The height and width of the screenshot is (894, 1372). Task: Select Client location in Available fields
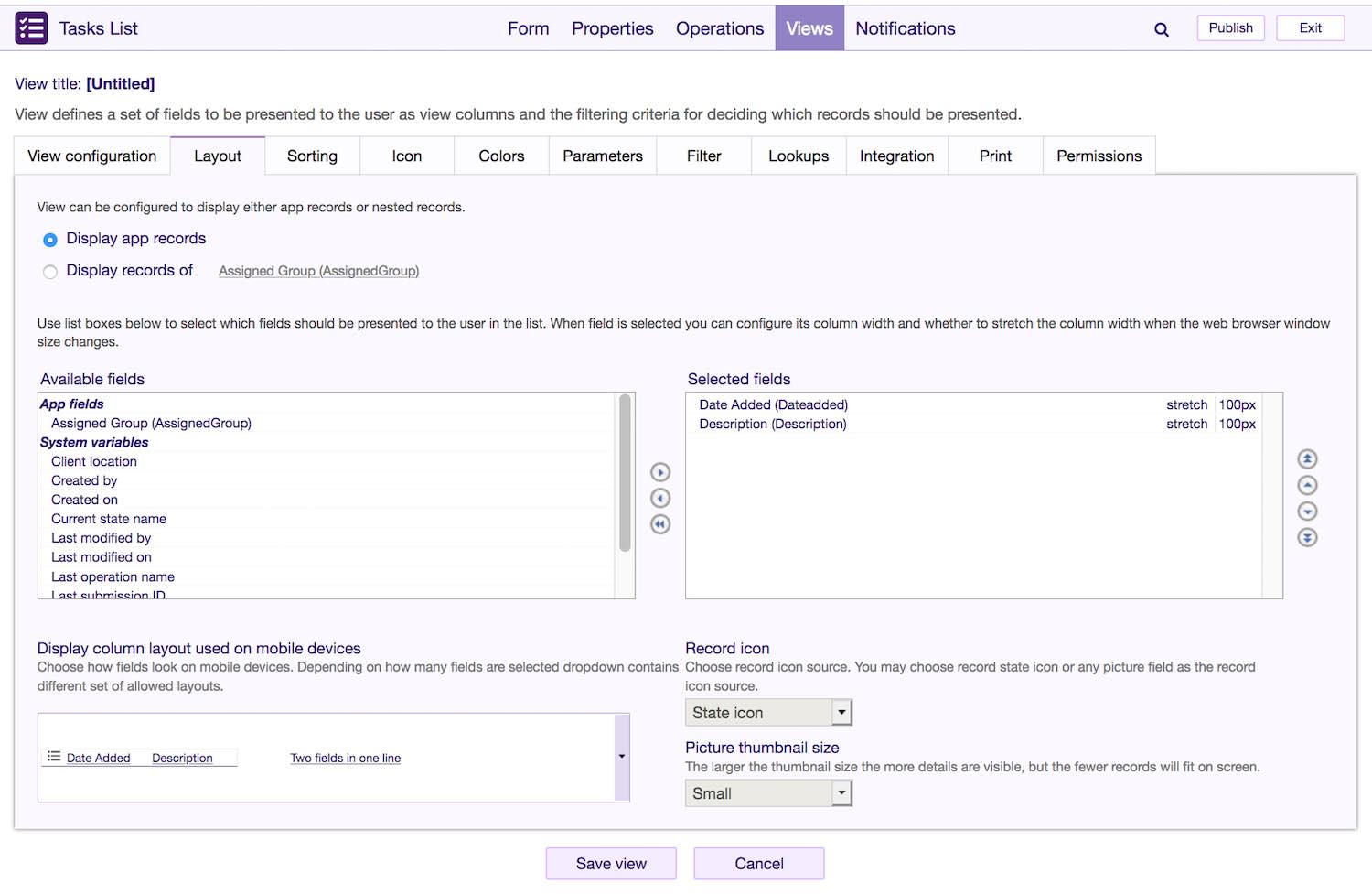[x=94, y=461]
